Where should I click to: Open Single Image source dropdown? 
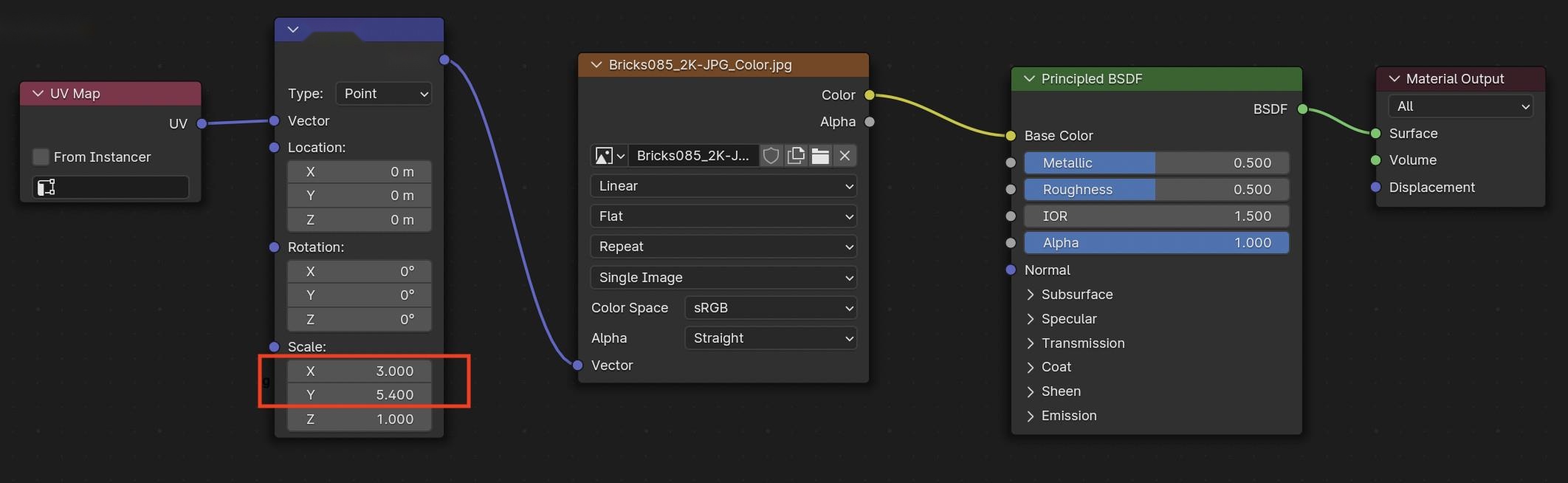coord(723,278)
